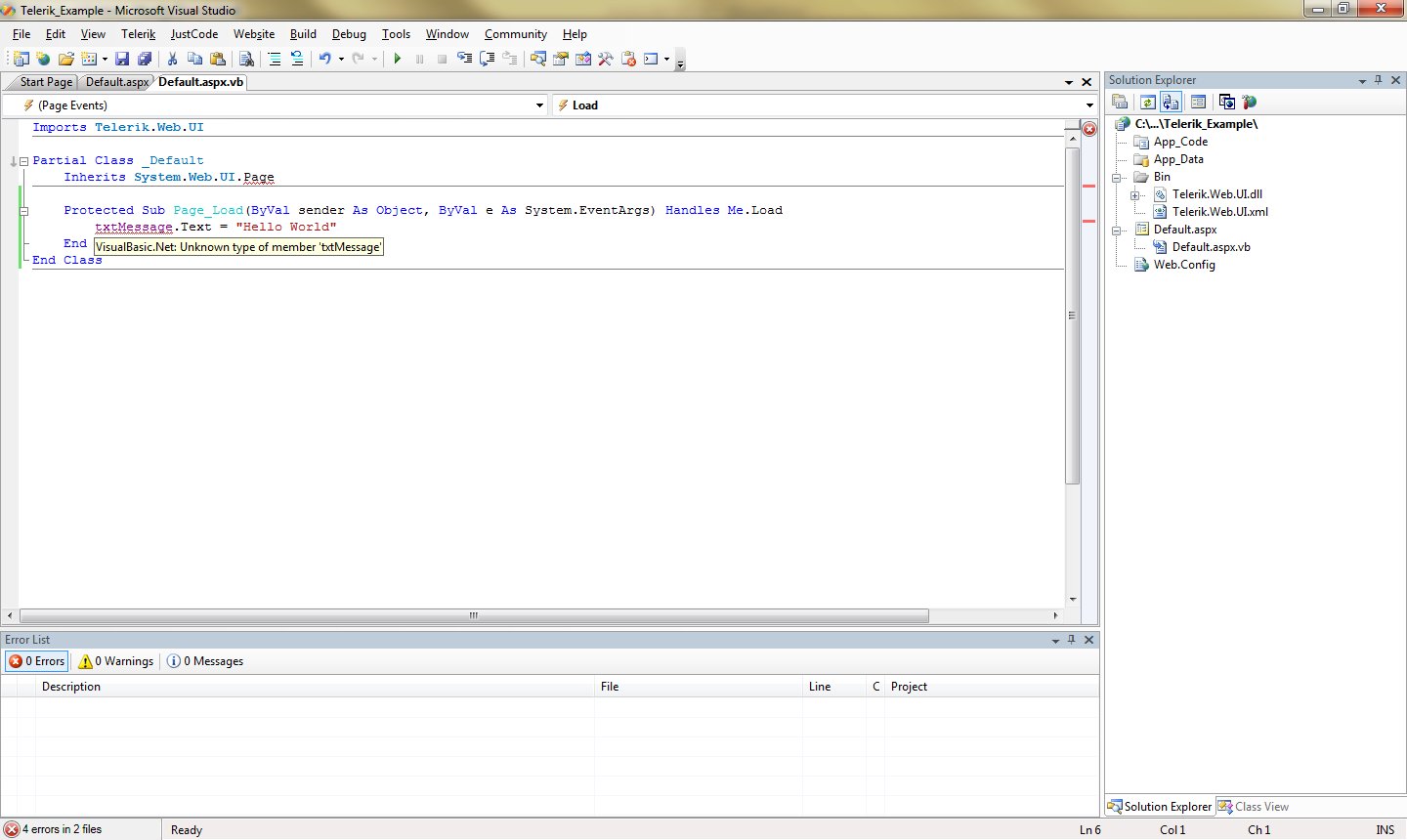The height and width of the screenshot is (840, 1407).
Task: Toggle the Errors filter in Error List
Action: click(37, 661)
